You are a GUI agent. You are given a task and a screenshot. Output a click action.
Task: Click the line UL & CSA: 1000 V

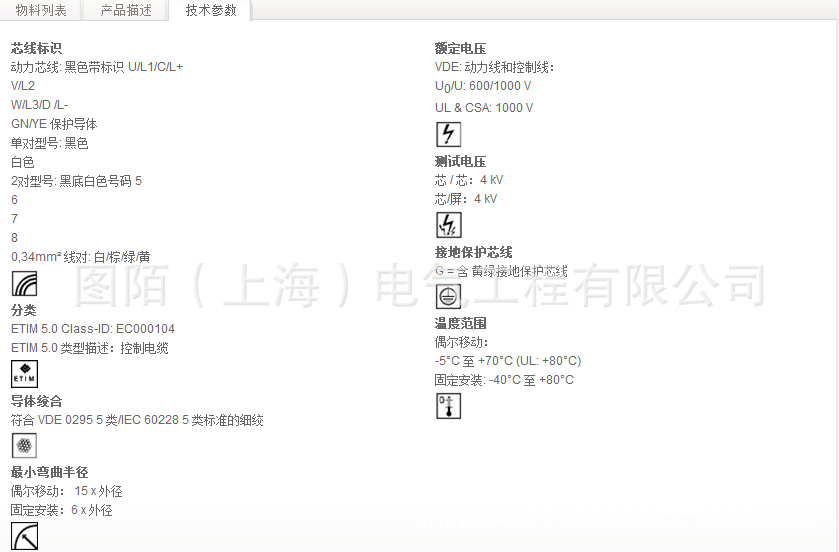[x=484, y=108]
